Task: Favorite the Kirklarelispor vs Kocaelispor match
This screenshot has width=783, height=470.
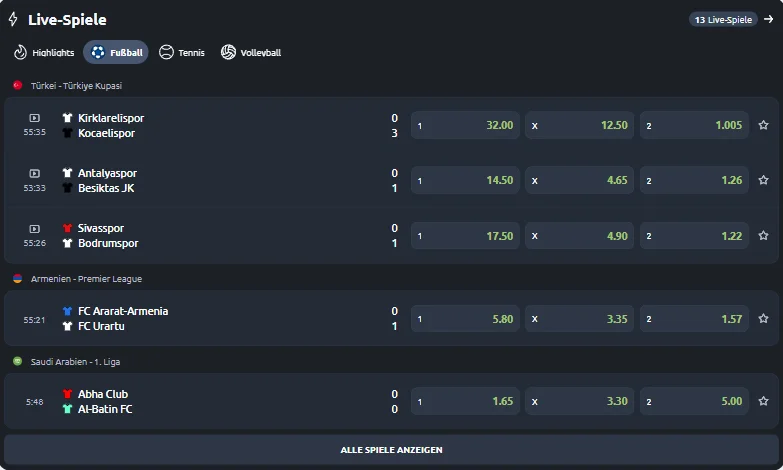Action: tap(764, 125)
